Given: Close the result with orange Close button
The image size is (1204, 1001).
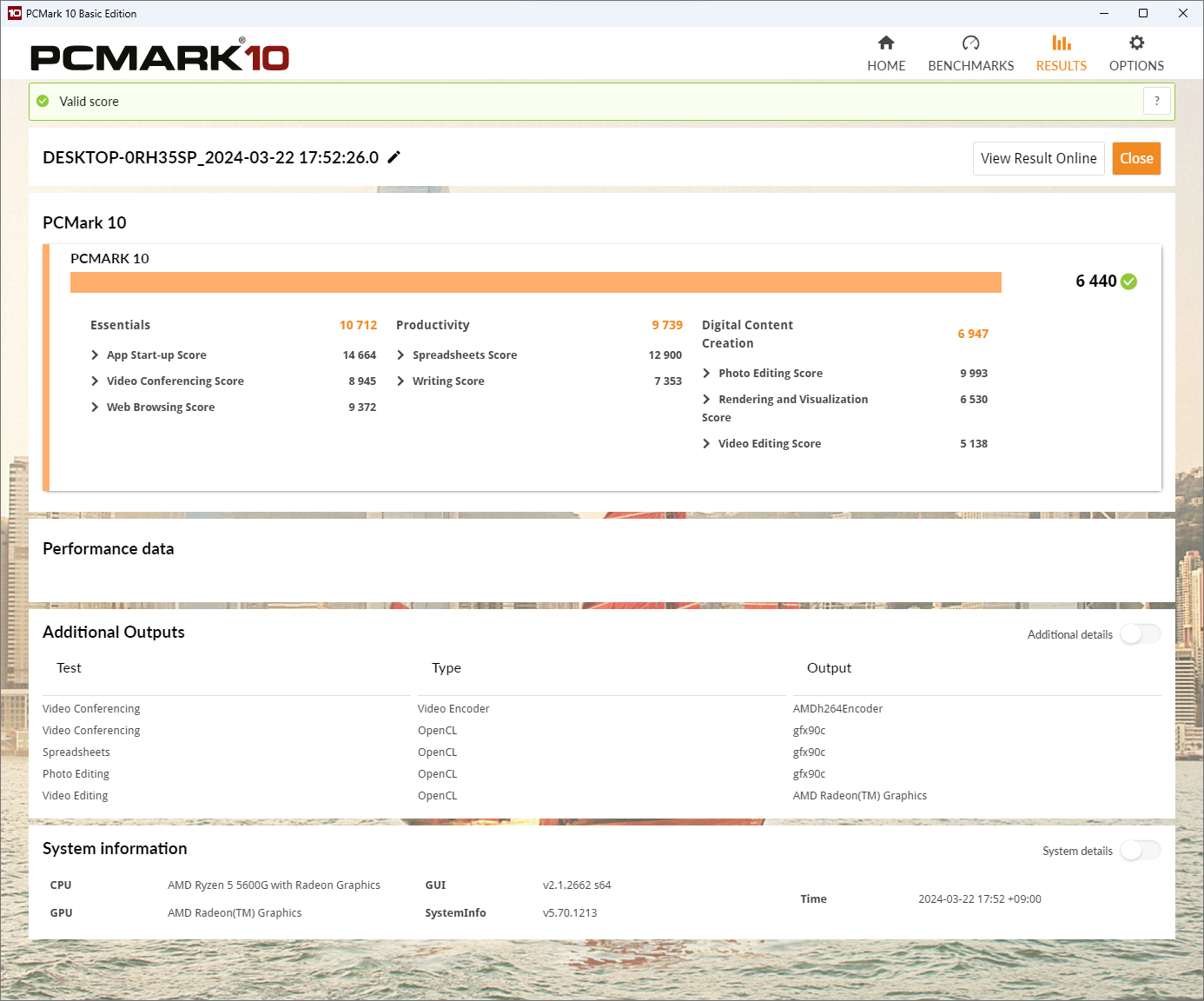Looking at the screenshot, I should point(1136,158).
